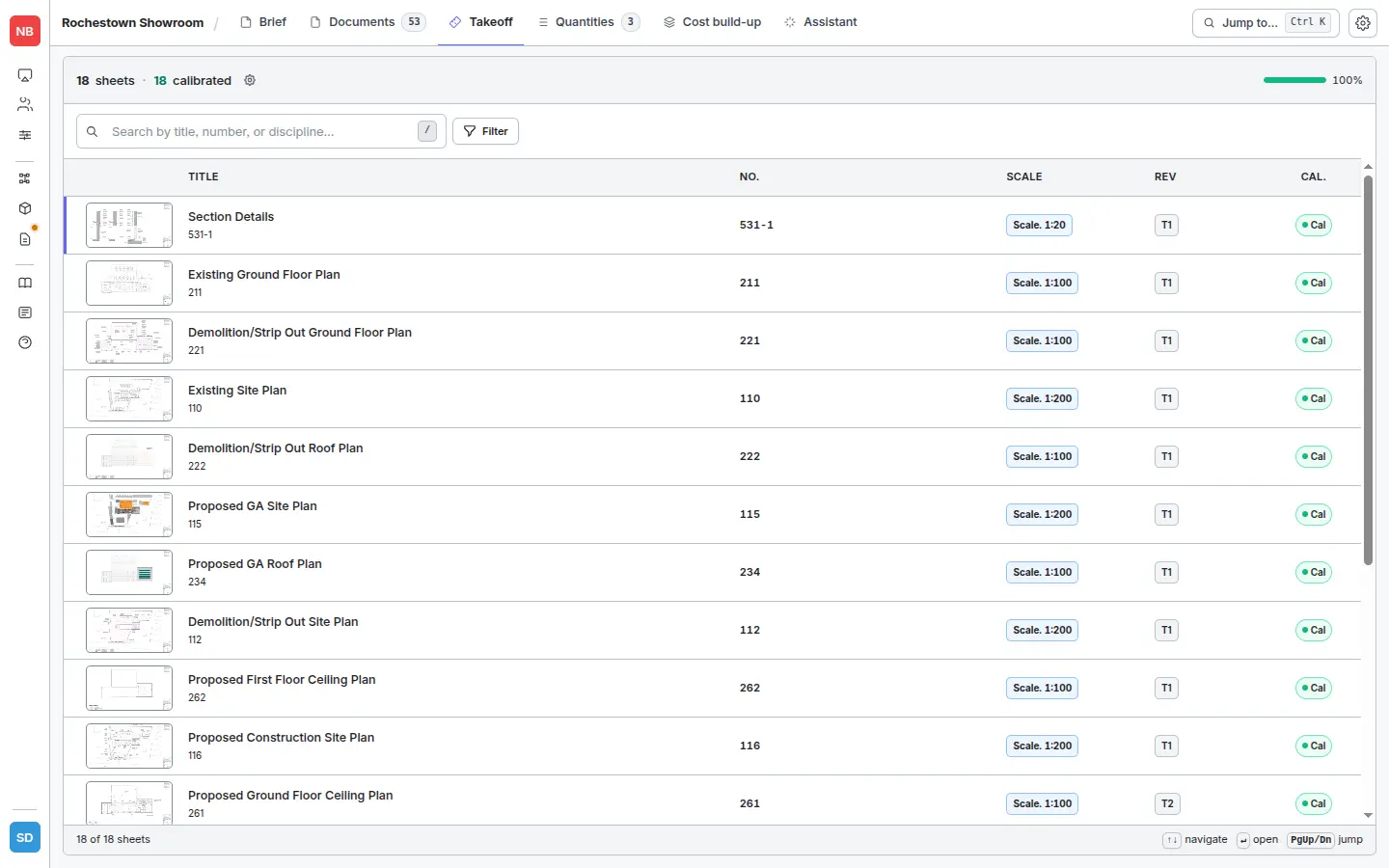Click the Filter button
Screen dimensions: 1389x868
pyautogui.click(x=485, y=131)
